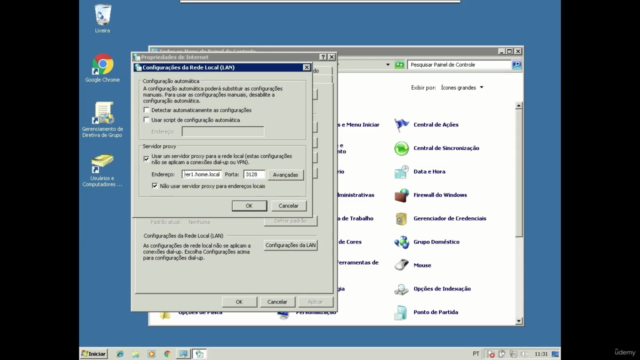This screenshot has height=360, width=640.
Task: Click the Pesquisar Painel de Controle search box
Action: [x=460, y=65]
